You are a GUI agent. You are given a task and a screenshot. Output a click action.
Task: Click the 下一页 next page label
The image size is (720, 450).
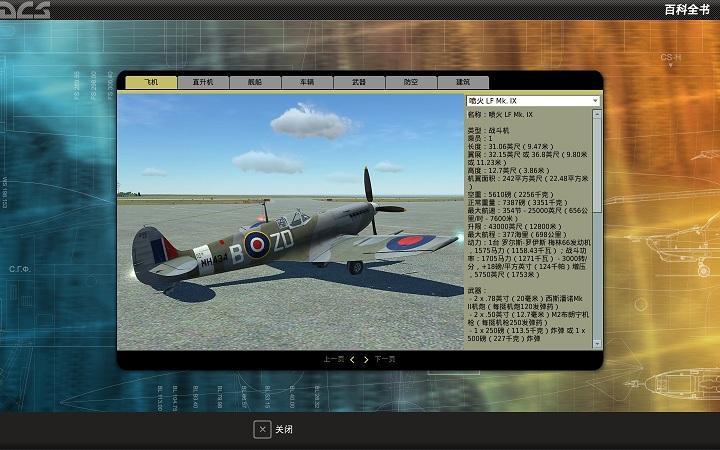click(x=385, y=359)
